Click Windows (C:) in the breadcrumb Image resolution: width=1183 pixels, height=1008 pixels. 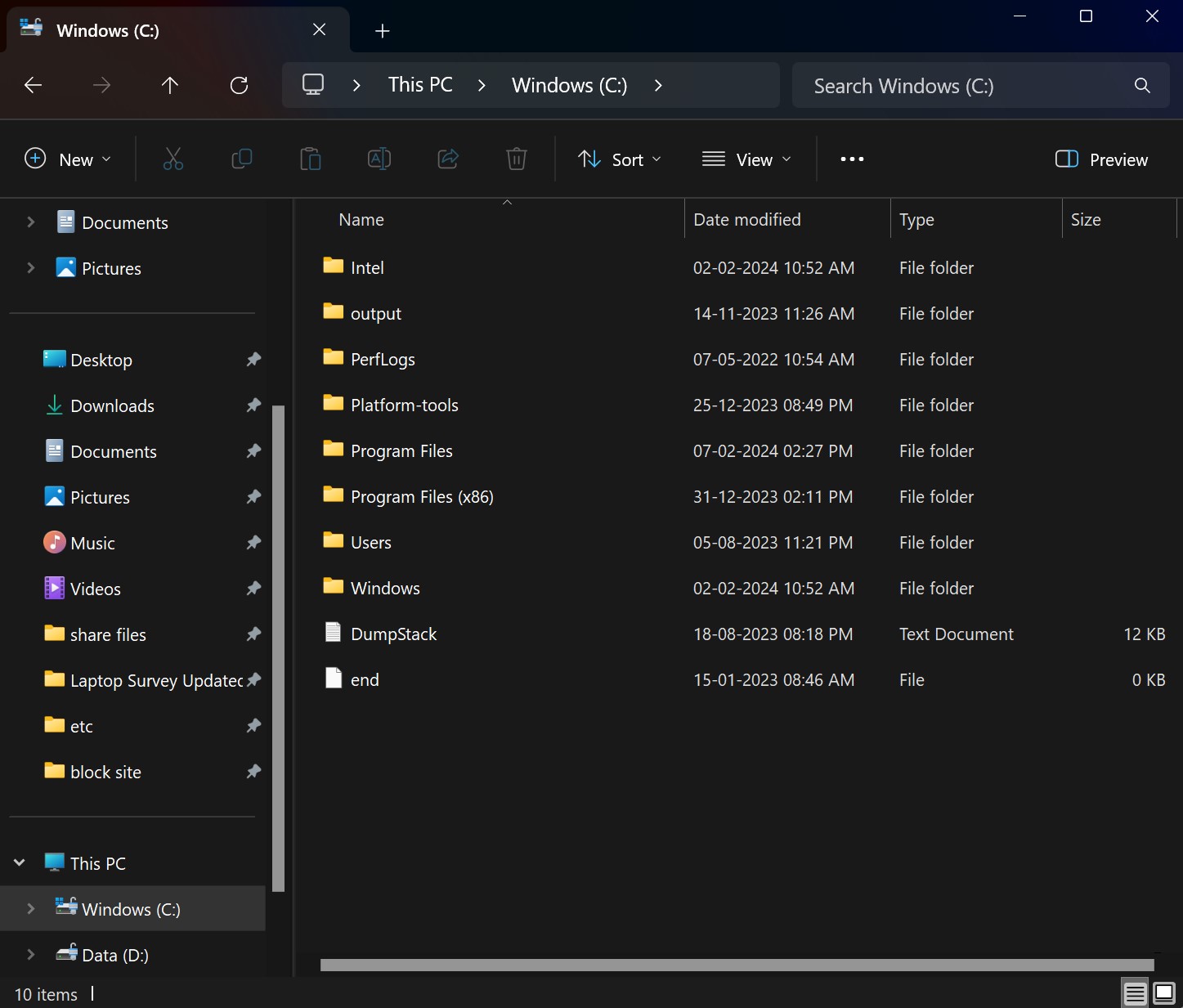coord(569,85)
